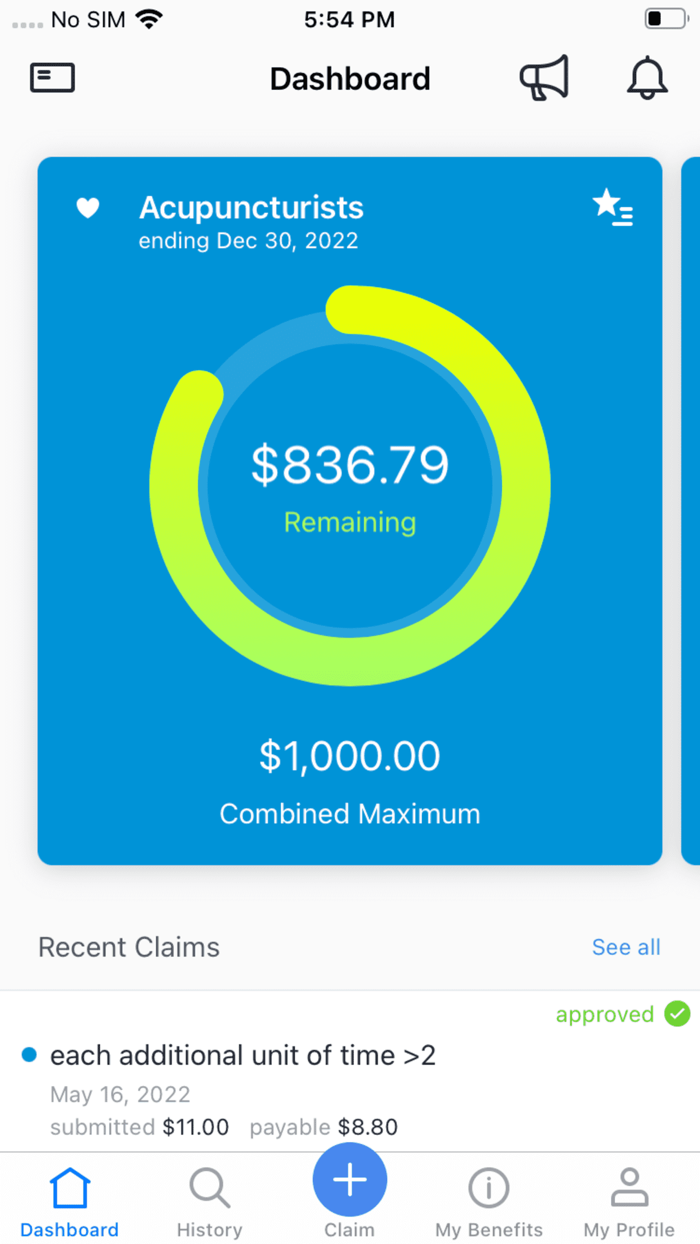Open the card list menu icon top-left
Screen dimensions: 700x1244
(x=52, y=77)
